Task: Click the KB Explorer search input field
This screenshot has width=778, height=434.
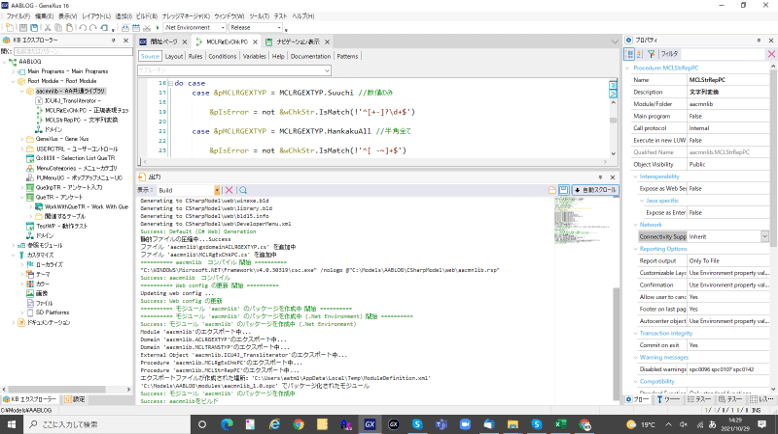Action: pyautogui.click(x=72, y=51)
